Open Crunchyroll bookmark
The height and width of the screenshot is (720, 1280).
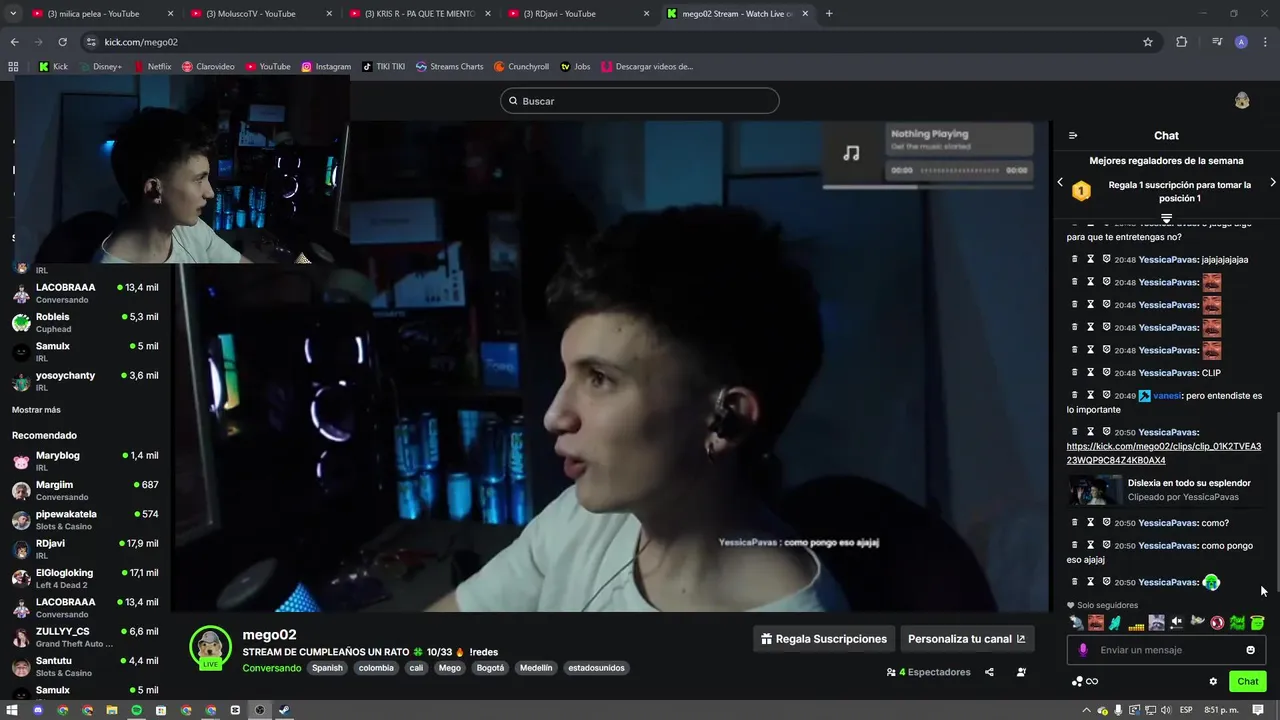click(520, 66)
